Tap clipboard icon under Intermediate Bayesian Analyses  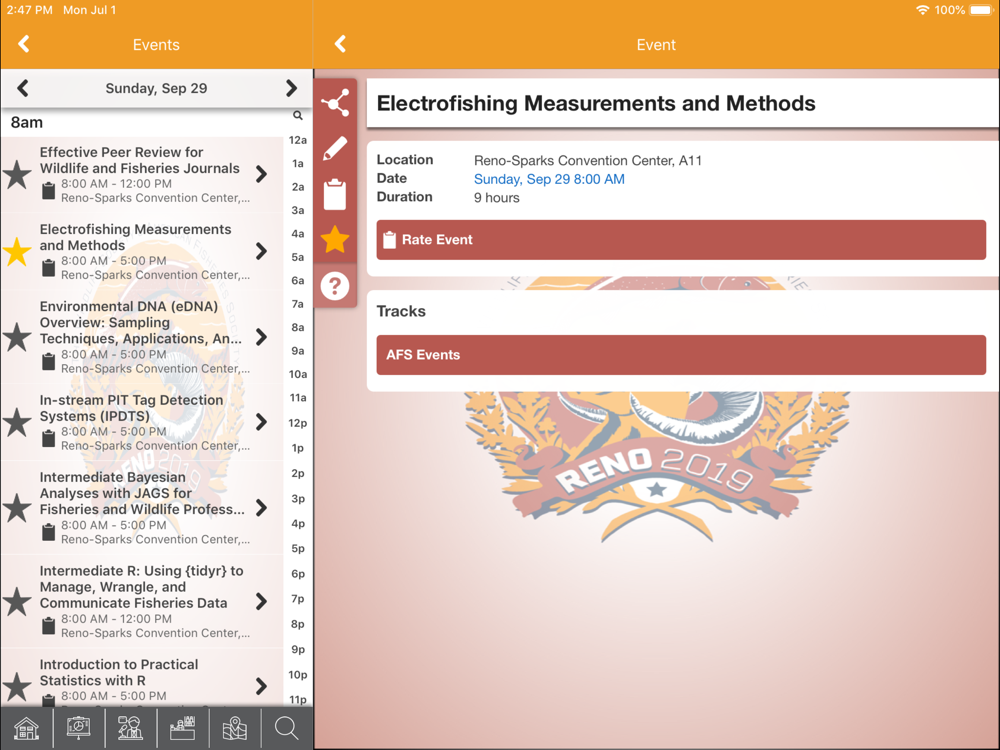point(48,533)
